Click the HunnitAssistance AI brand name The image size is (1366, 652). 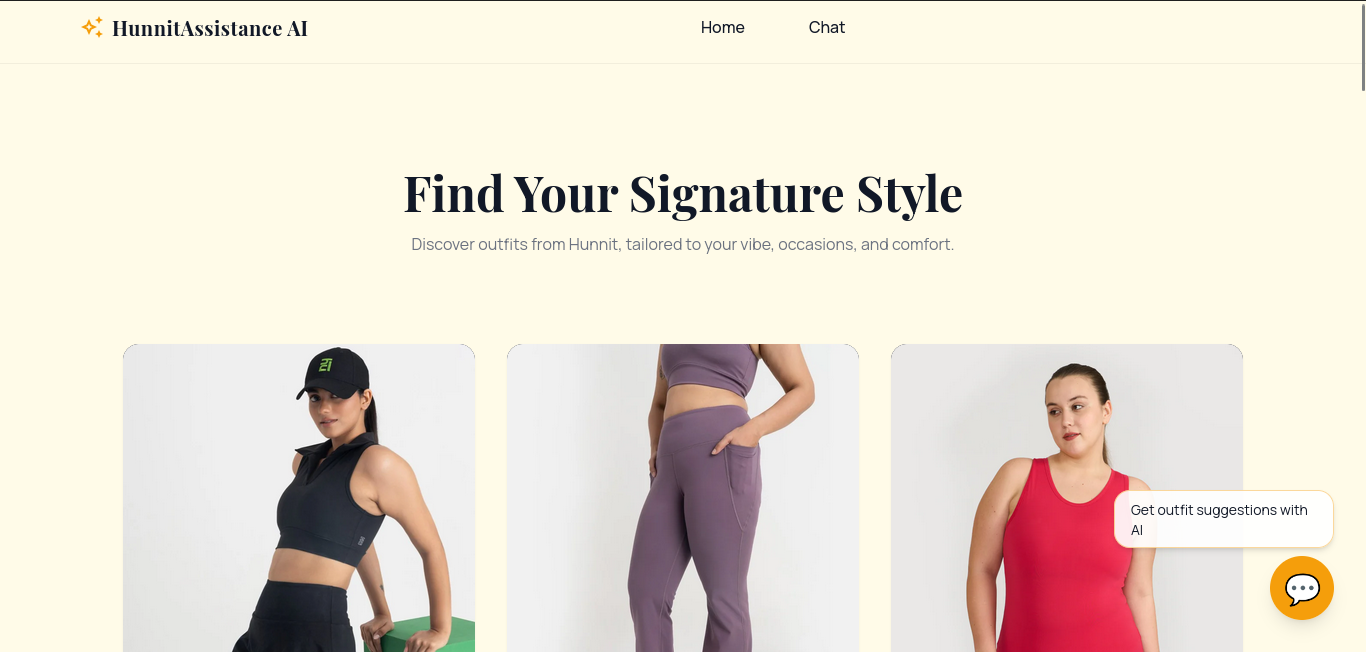coord(210,28)
